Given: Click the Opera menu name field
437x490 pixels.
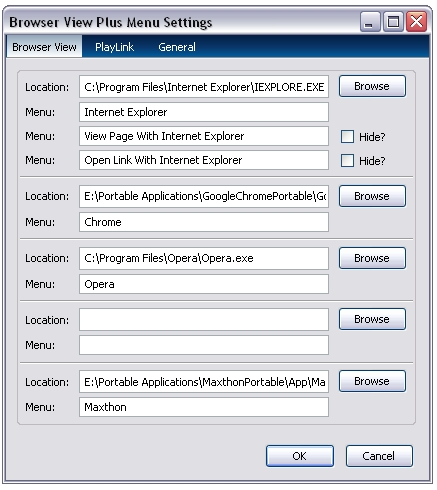Looking at the screenshot, I should (204, 284).
